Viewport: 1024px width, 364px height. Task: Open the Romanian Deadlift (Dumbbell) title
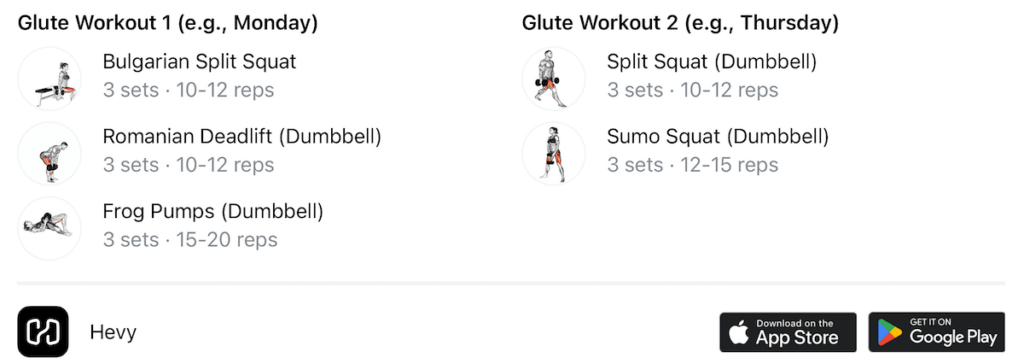[242, 137]
